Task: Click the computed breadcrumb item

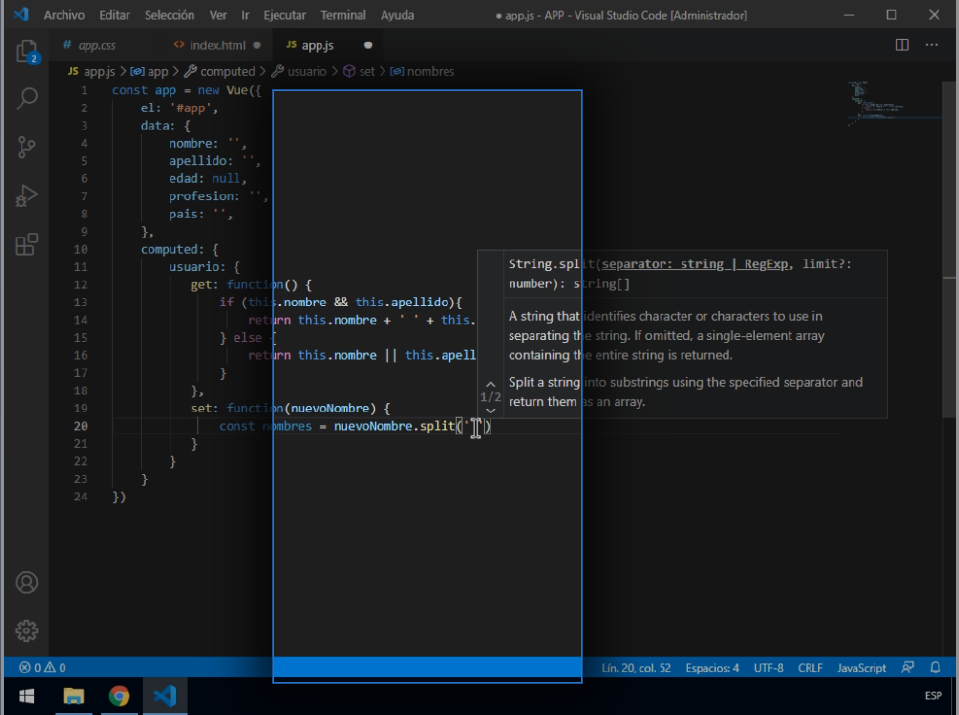Action: pos(227,71)
